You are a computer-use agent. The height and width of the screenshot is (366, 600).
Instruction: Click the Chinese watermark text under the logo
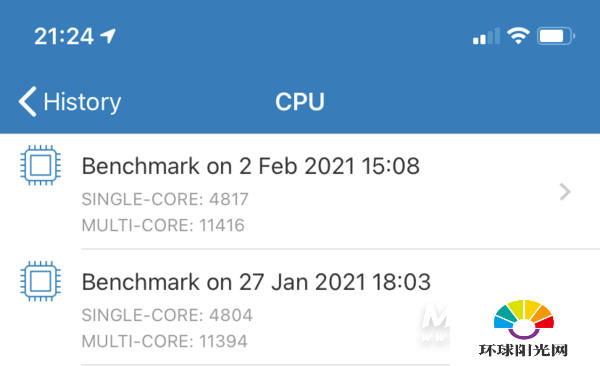[x=523, y=350]
